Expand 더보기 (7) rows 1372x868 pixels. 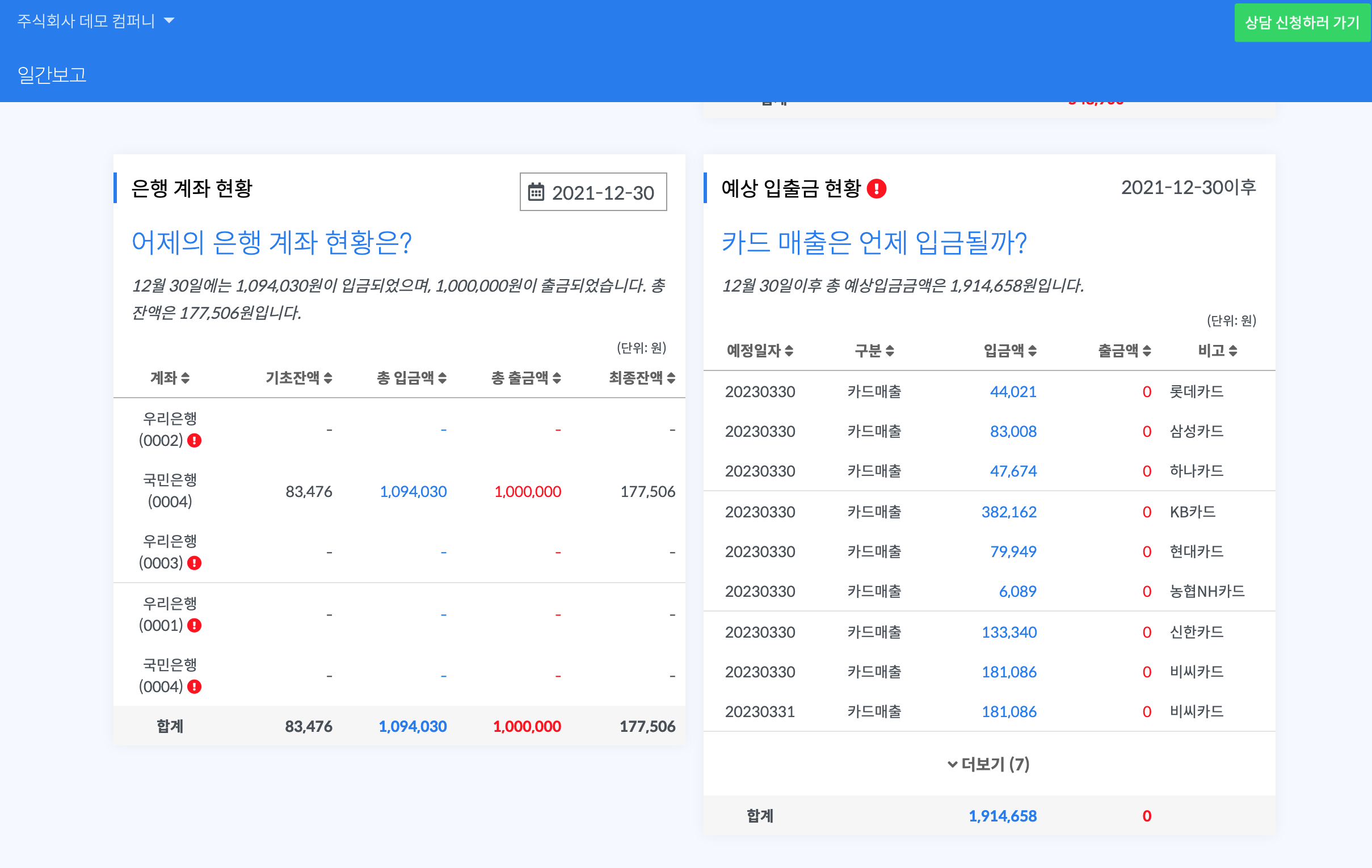click(x=988, y=764)
